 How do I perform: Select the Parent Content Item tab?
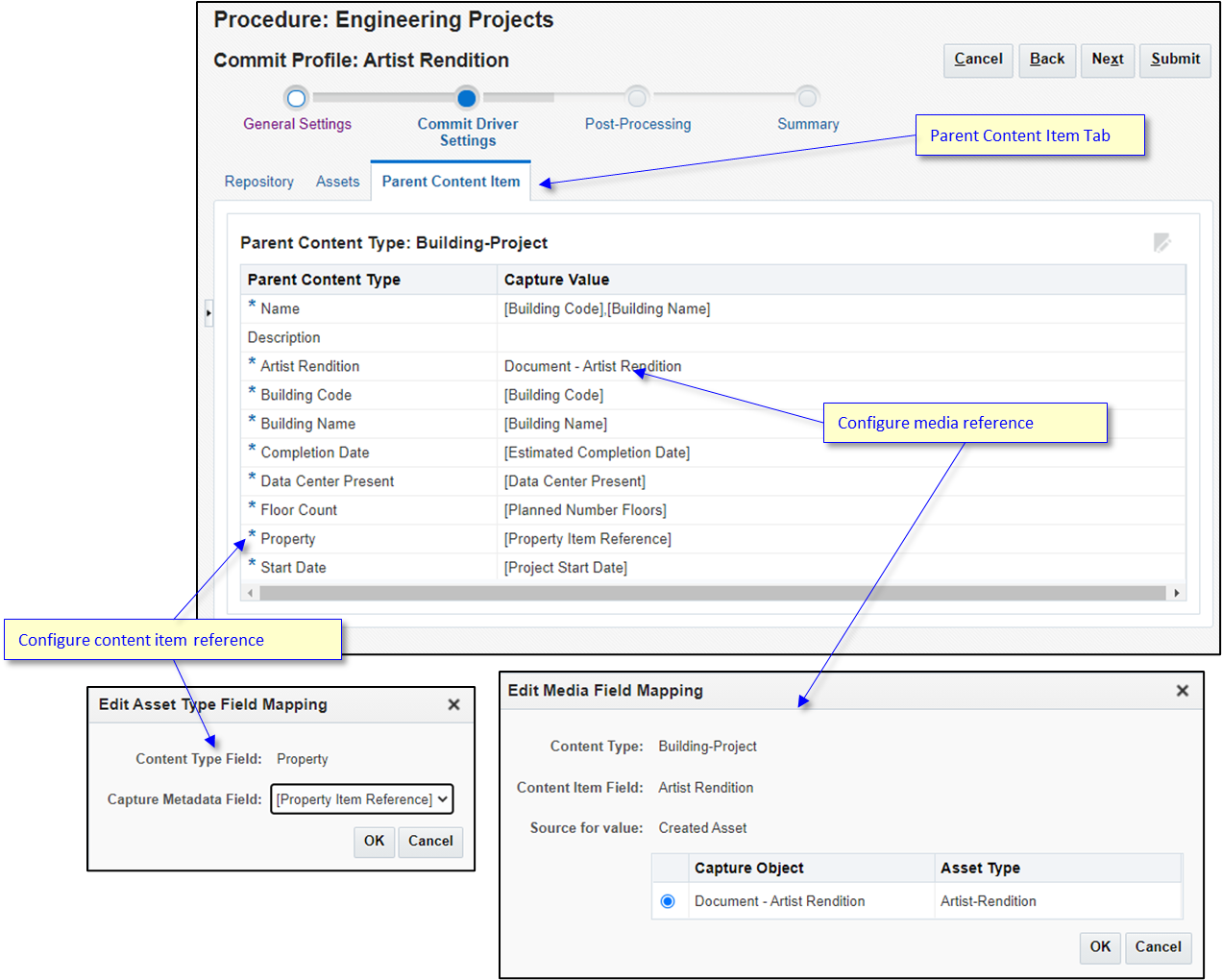point(451,181)
